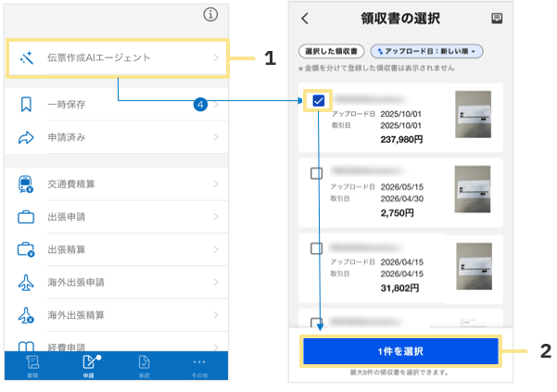The height and width of the screenshot is (392, 557).
Task: Expand the 出張精算 row chevron
Action: [216, 250]
